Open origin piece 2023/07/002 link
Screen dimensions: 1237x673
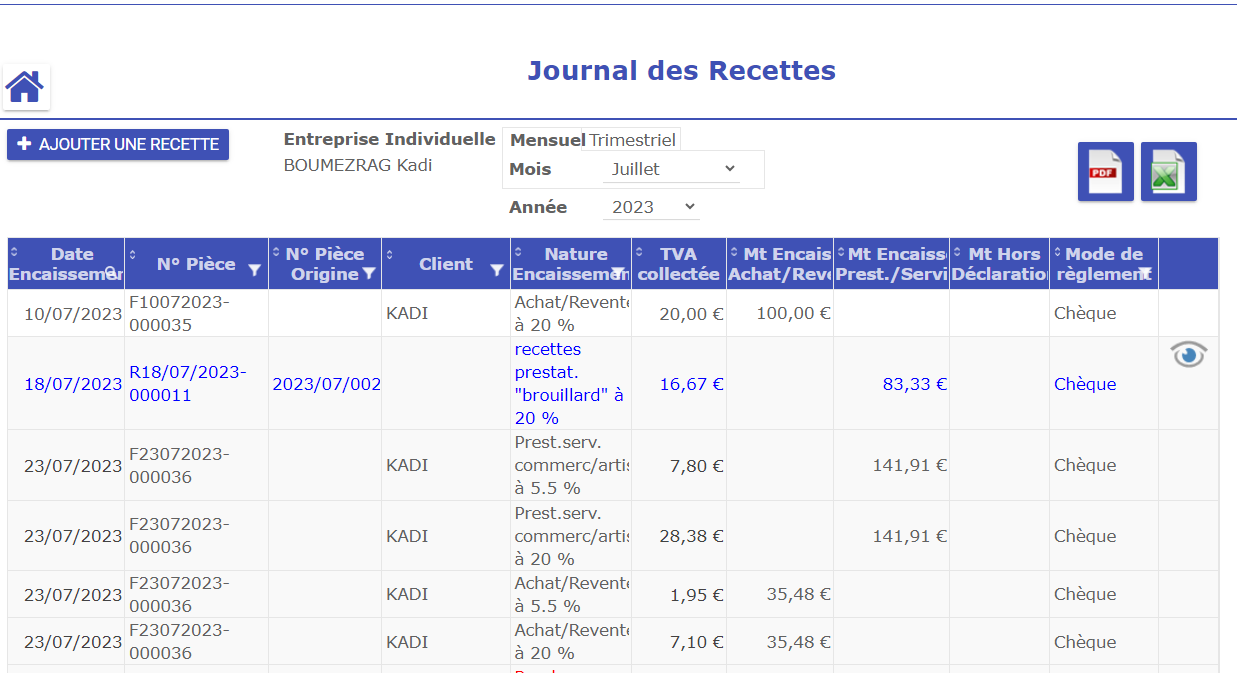point(326,384)
